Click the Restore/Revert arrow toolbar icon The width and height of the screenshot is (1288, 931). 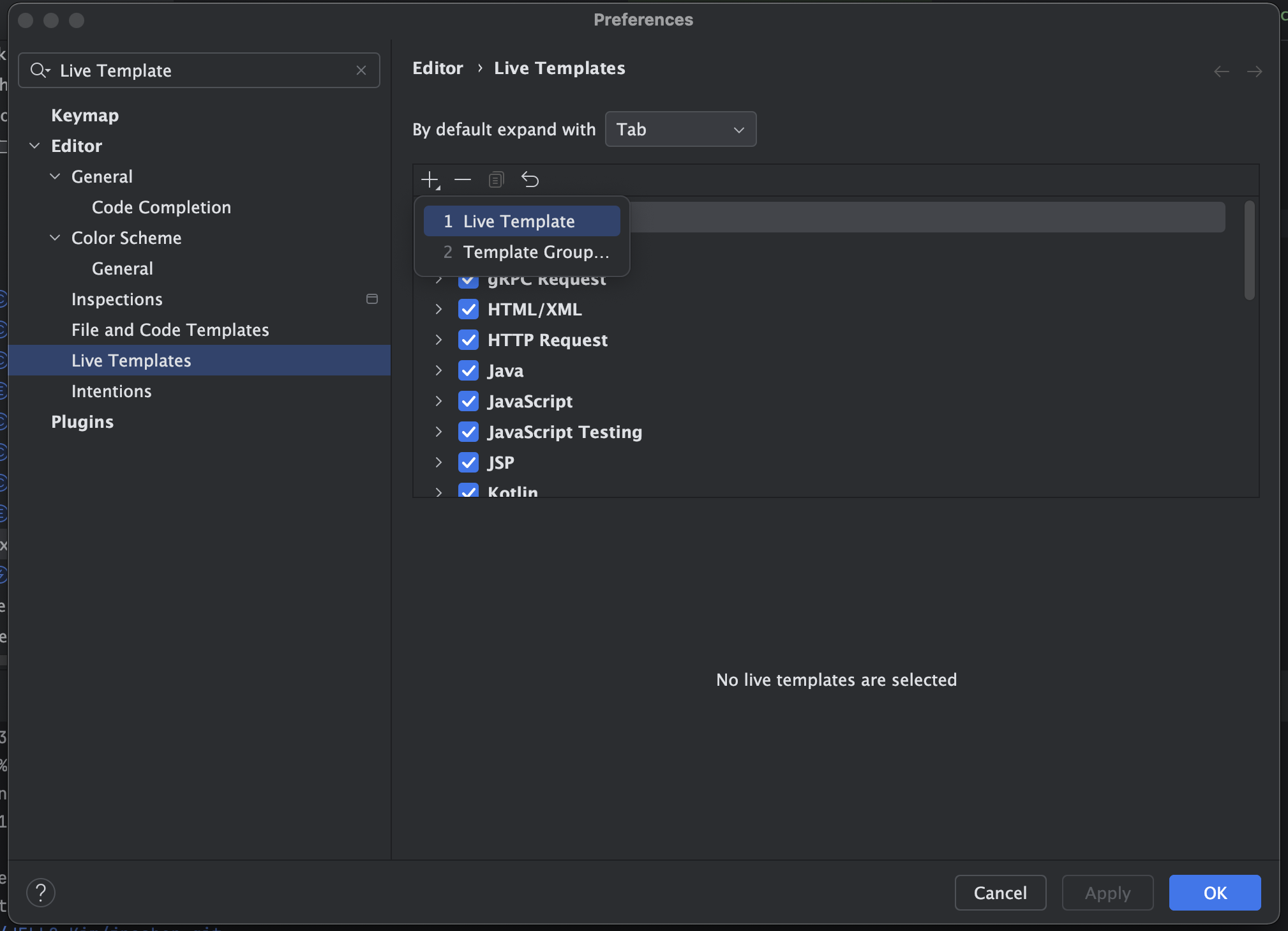[x=530, y=180]
